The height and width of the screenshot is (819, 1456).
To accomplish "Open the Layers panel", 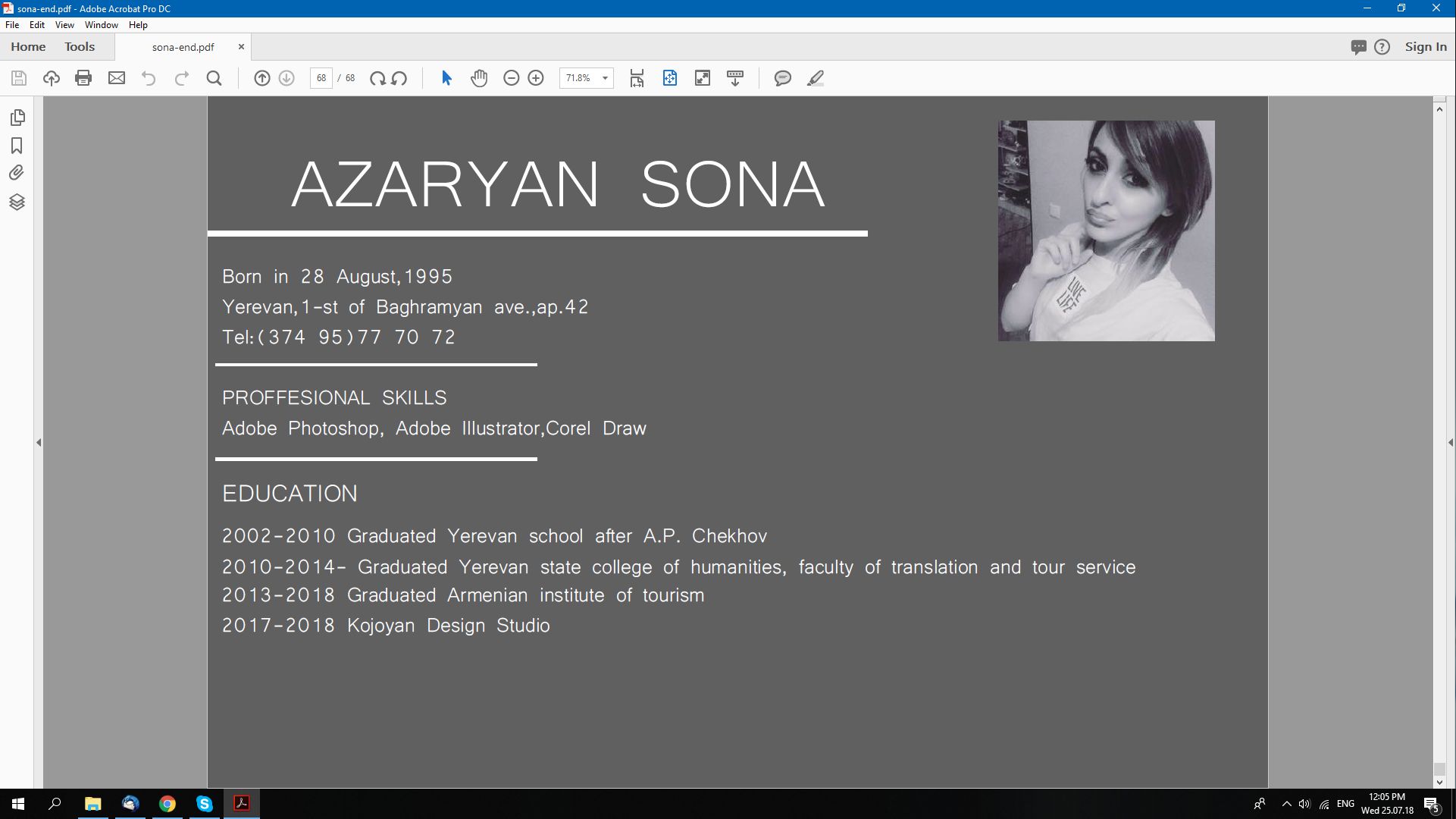I will [17, 202].
